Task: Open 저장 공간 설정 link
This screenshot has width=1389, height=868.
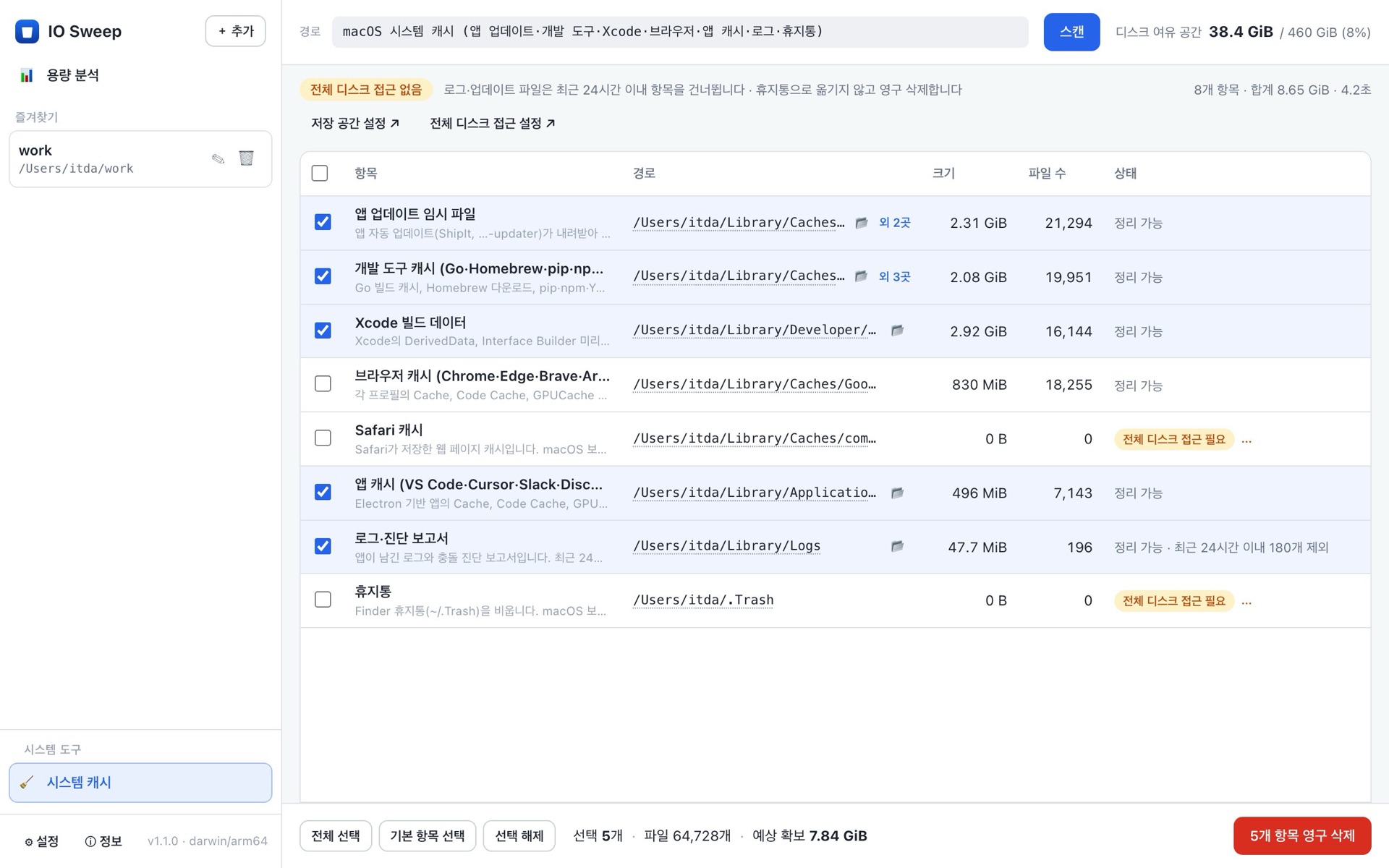Action: [x=355, y=124]
